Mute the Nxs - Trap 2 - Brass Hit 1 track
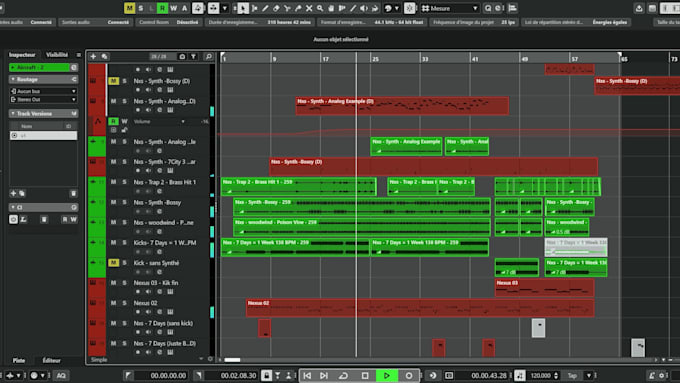This screenshot has width=680, height=383. click(114, 182)
